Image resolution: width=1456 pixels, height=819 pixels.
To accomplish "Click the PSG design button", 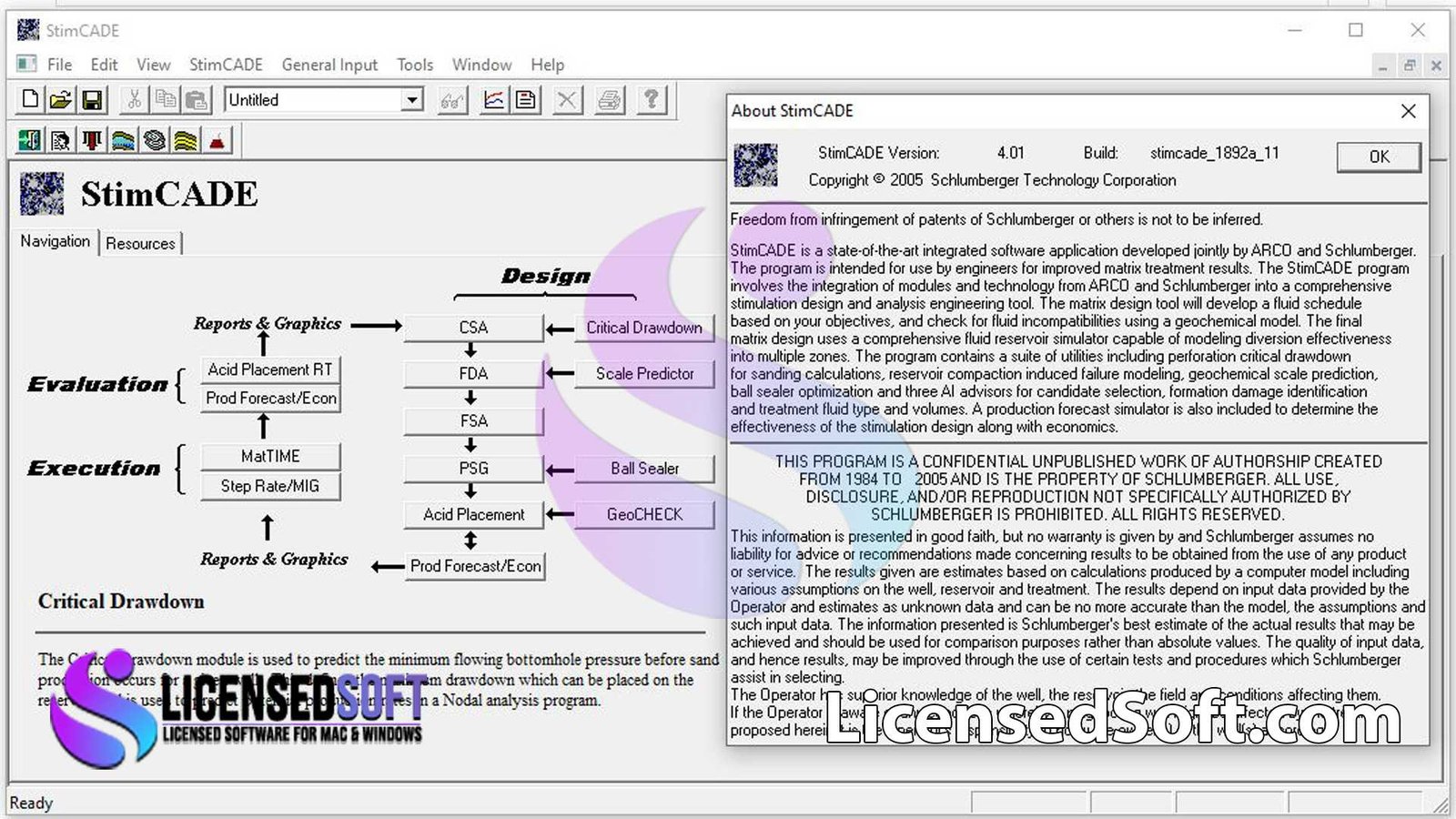I will pyautogui.click(x=473, y=469).
